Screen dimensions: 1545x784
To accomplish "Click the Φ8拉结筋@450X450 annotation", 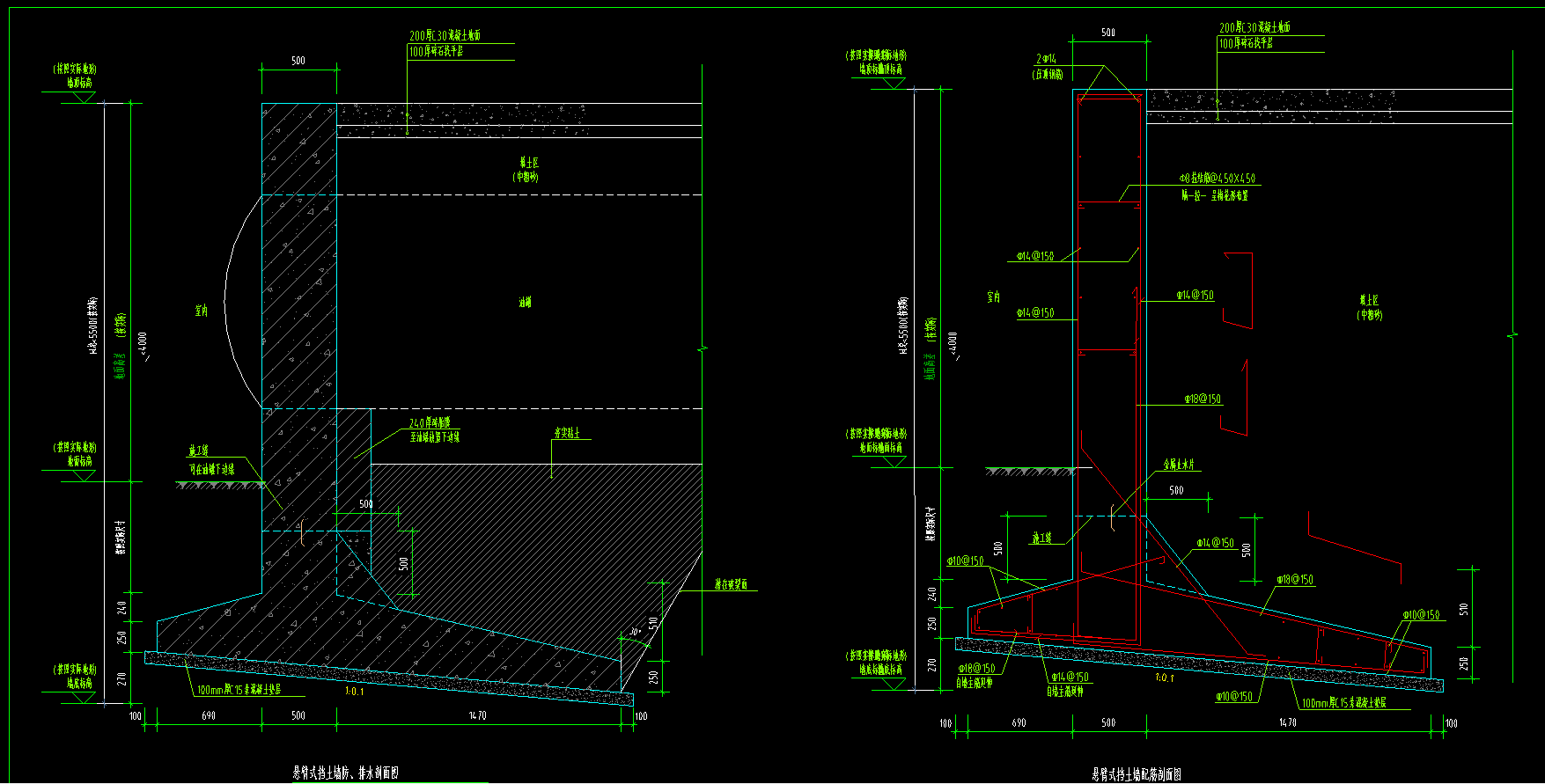I will point(1218,178).
